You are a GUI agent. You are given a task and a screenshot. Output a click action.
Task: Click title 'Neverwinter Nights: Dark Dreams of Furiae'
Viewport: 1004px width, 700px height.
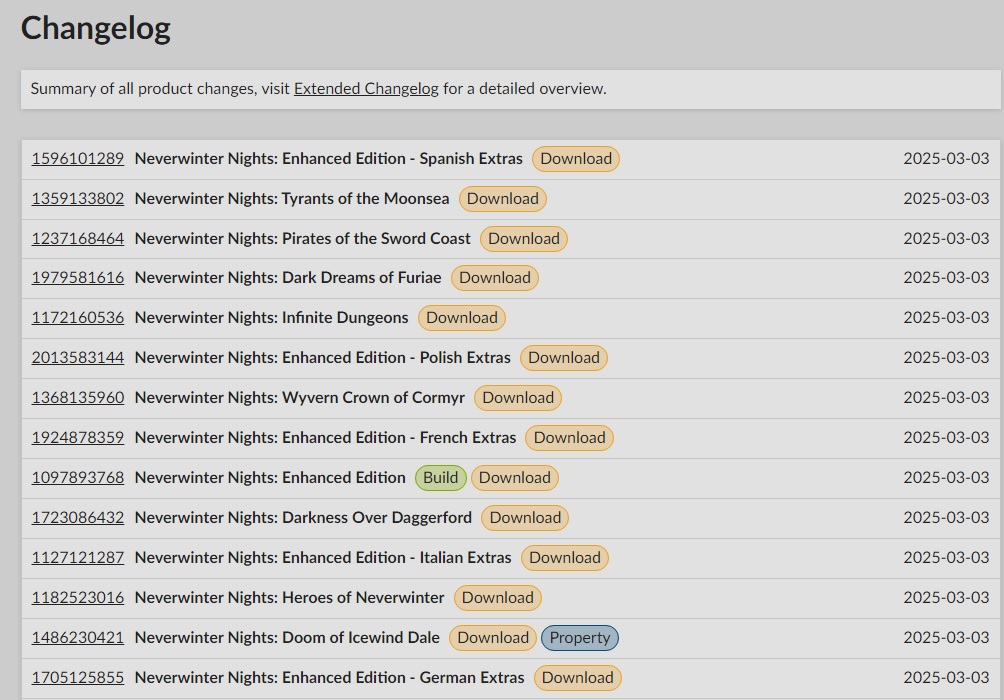coord(288,277)
